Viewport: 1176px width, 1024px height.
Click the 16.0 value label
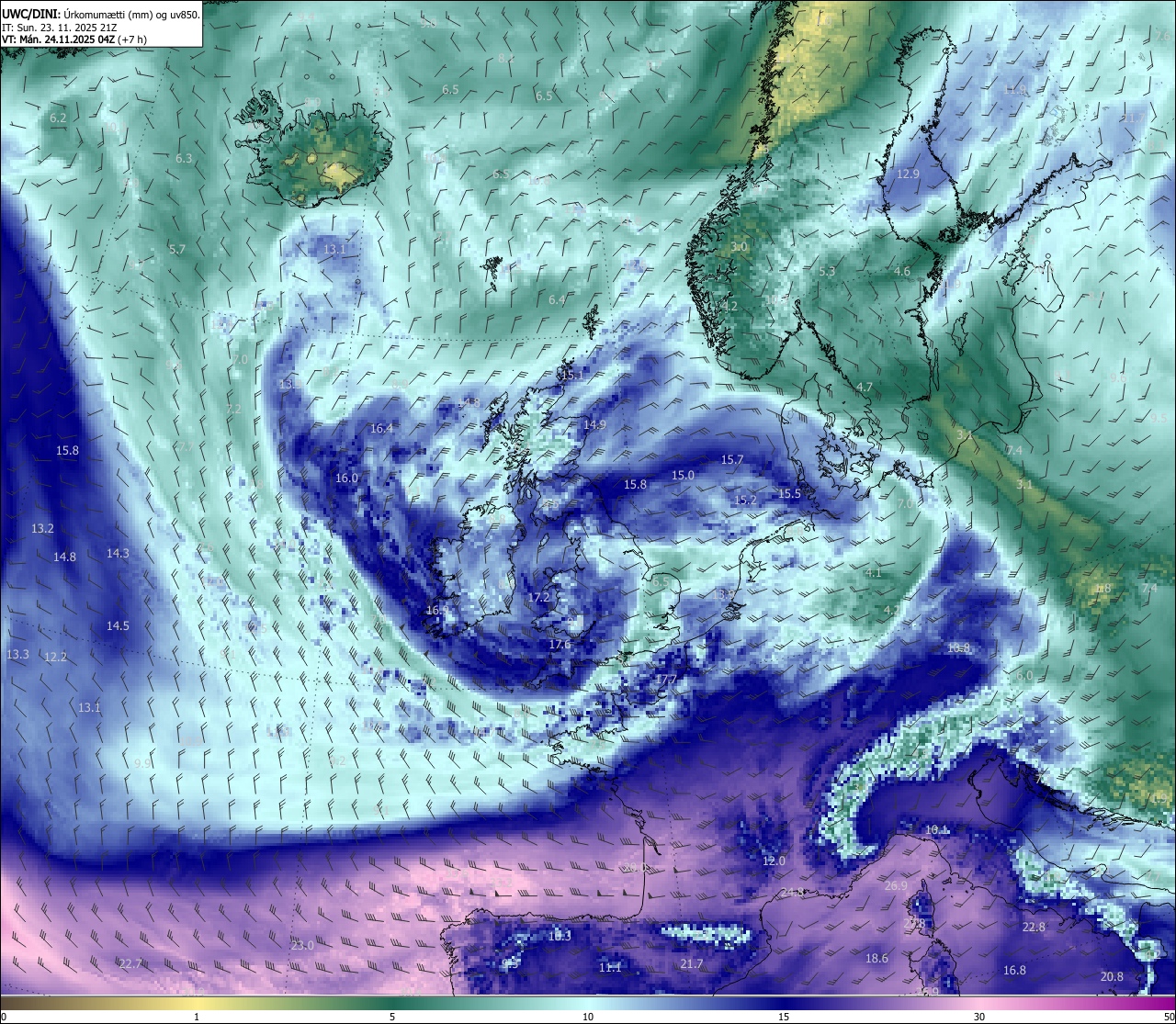[346, 478]
